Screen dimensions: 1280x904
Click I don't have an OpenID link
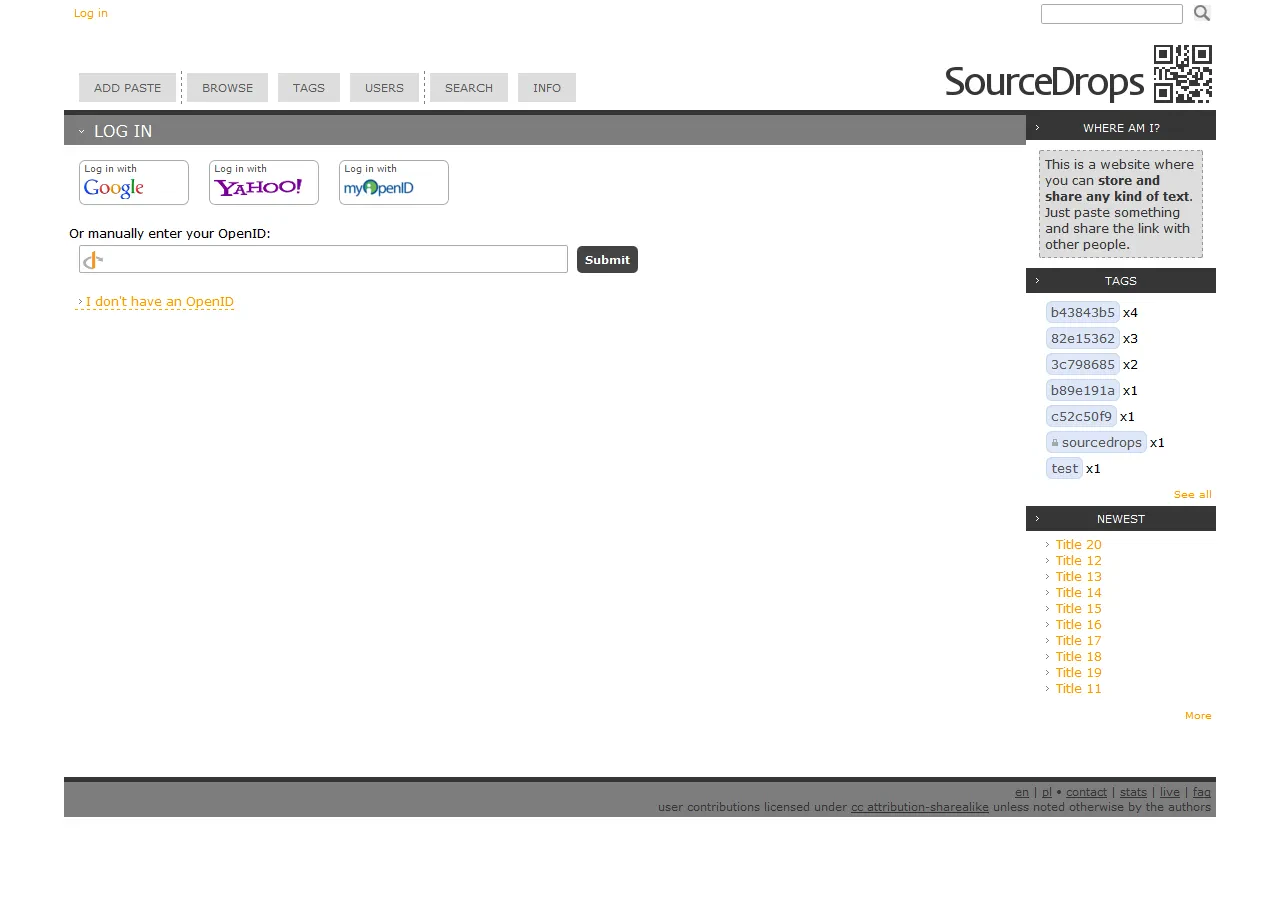click(156, 302)
